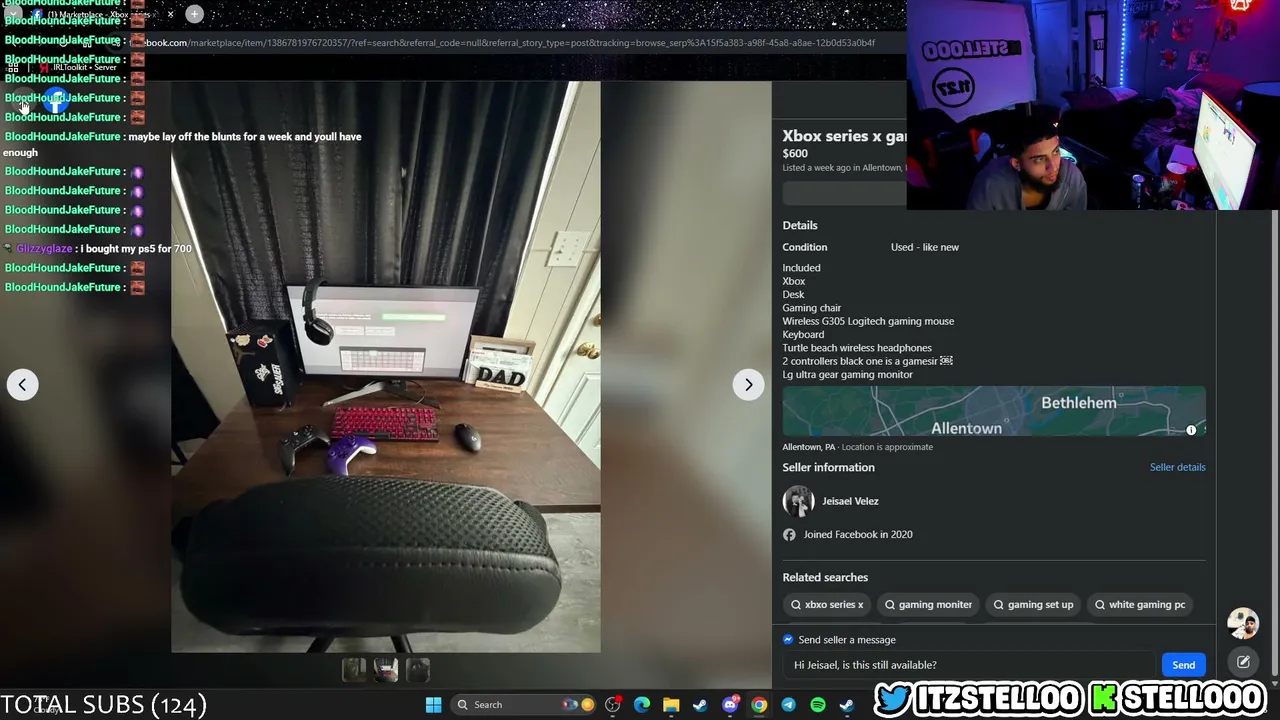Click the $600 price text
1280x720 pixels.
click(x=795, y=154)
